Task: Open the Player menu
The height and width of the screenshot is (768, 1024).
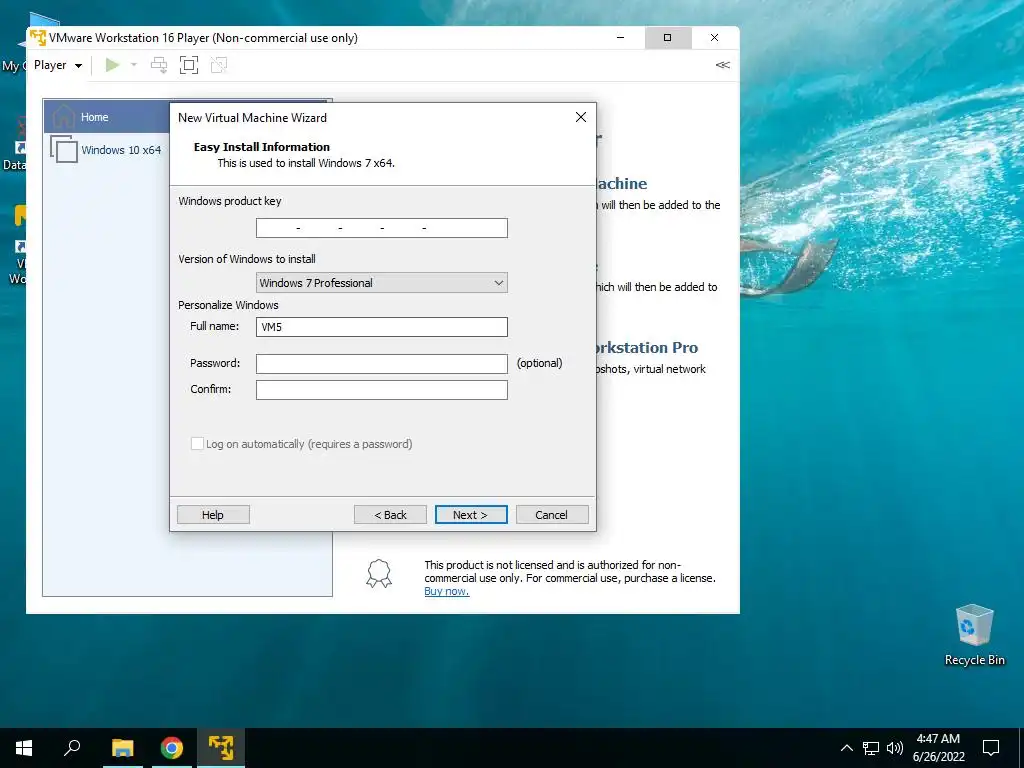Action: pos(57,65)
